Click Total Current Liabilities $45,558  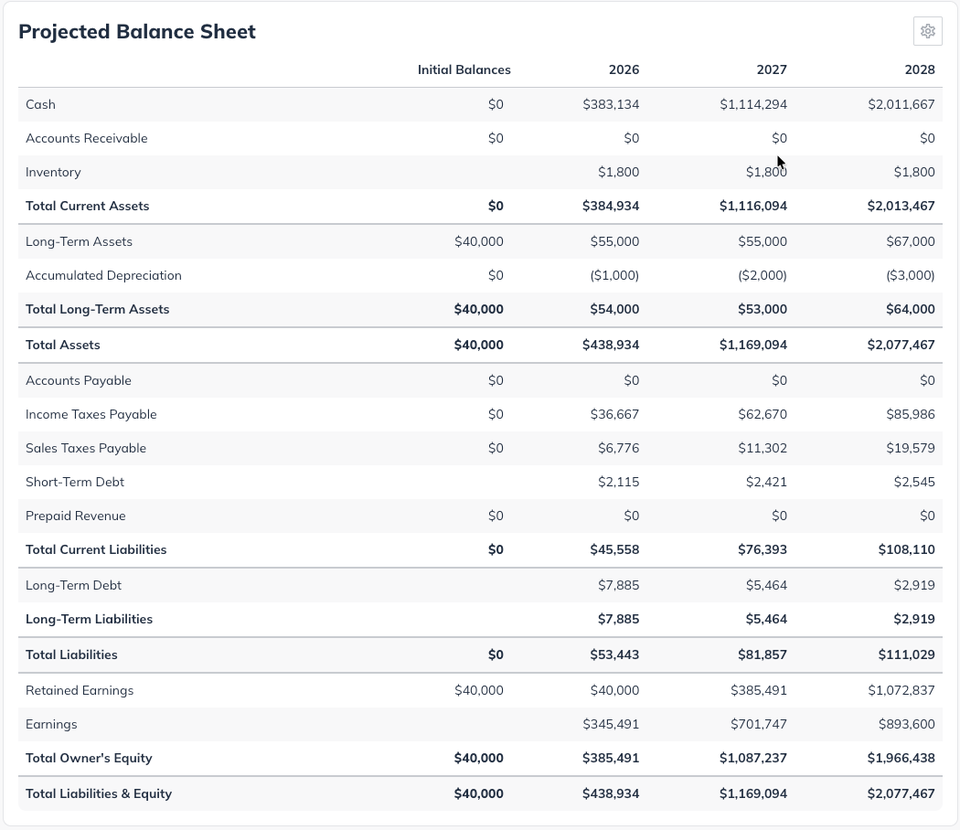pos(615,549)
